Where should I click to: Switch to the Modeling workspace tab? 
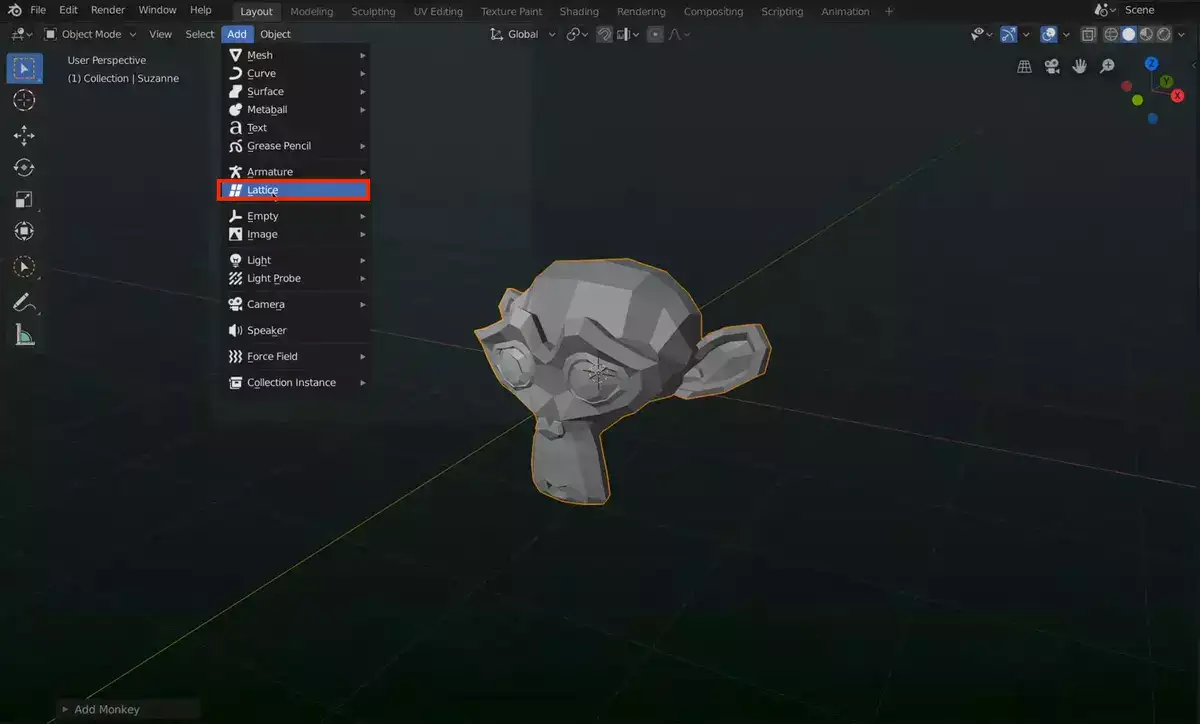312,11
